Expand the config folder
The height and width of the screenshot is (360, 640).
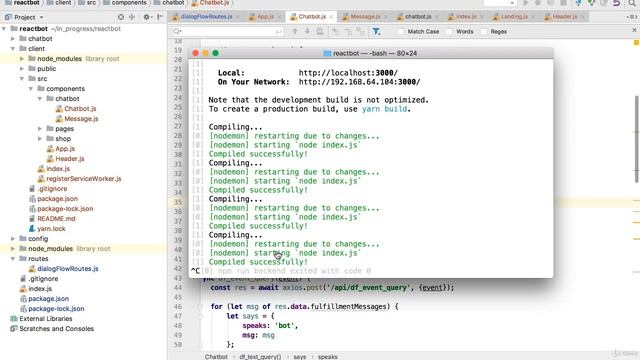coord(13,239)
